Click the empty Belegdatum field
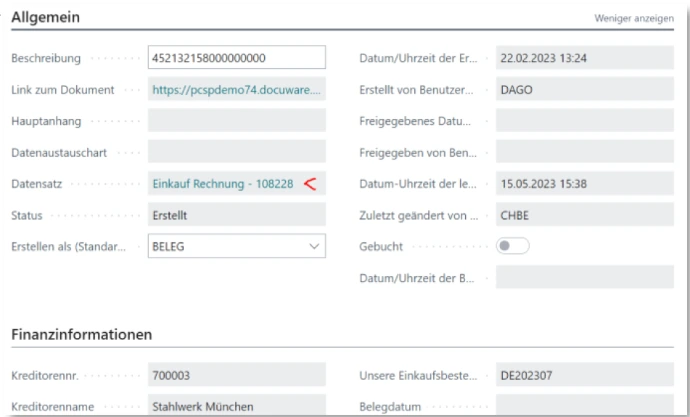 (x=585, y=406)
